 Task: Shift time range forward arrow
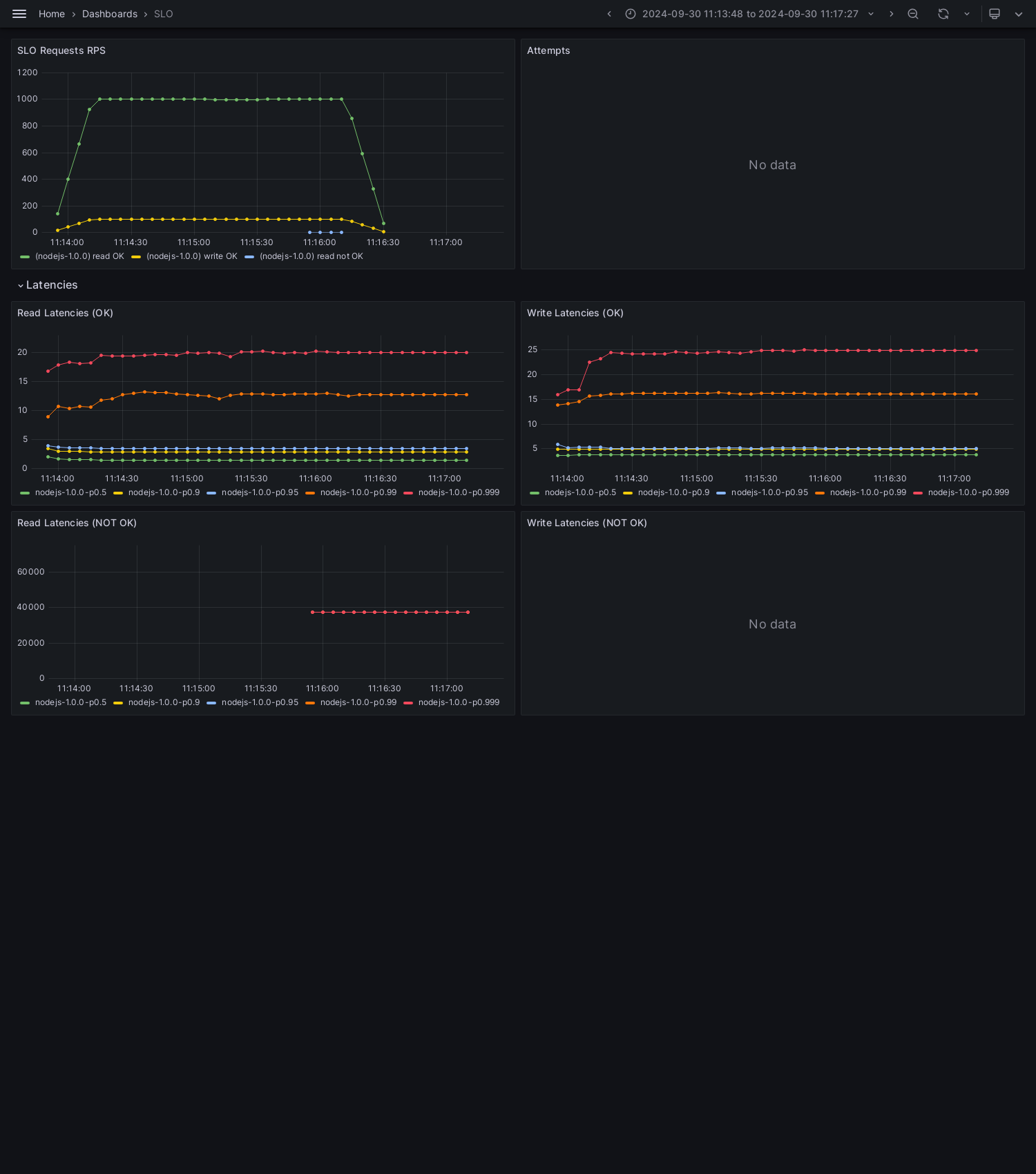[891, 14]
